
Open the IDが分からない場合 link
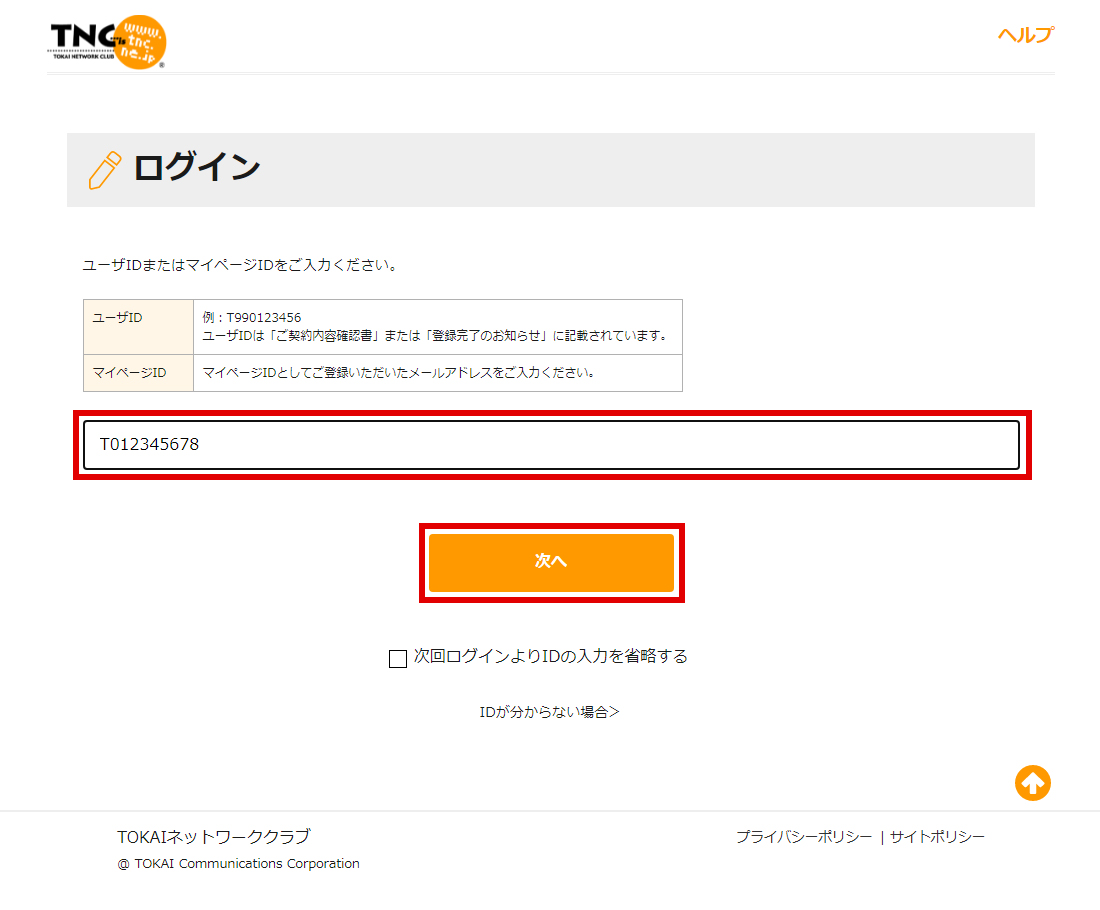click(549, 712)
